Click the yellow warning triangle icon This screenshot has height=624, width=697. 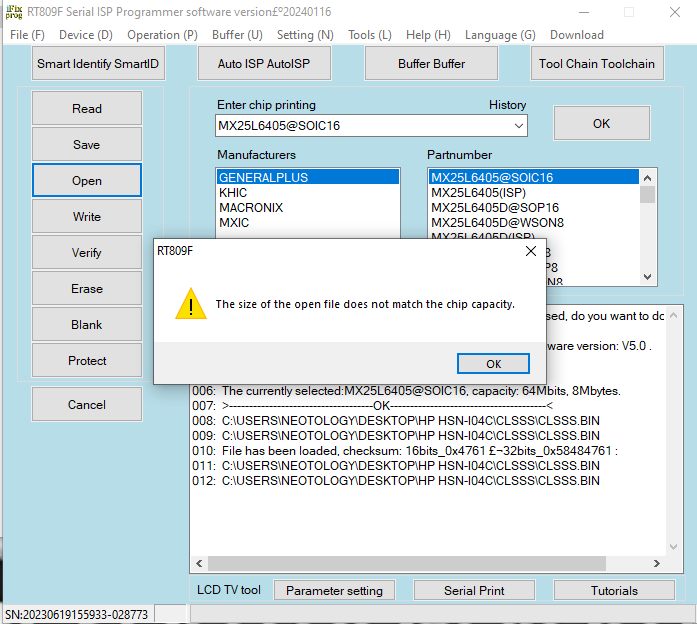pos(190,304)
